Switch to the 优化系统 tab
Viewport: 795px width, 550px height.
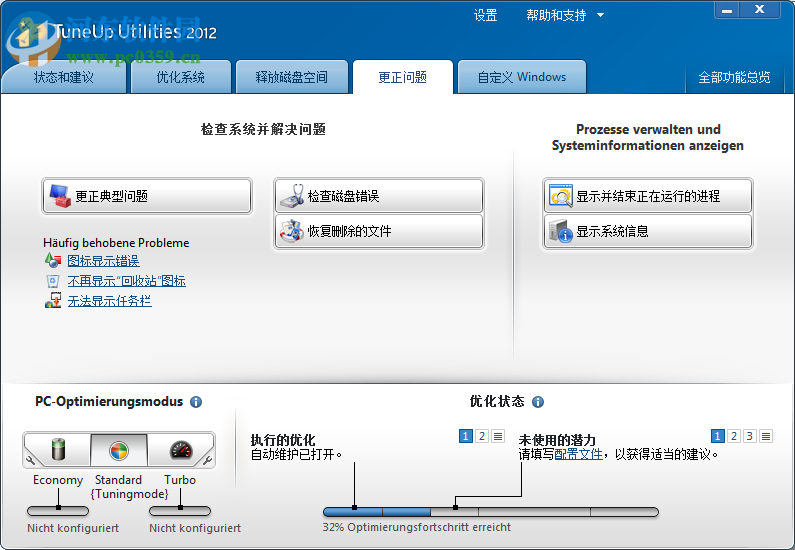[180, 77]
